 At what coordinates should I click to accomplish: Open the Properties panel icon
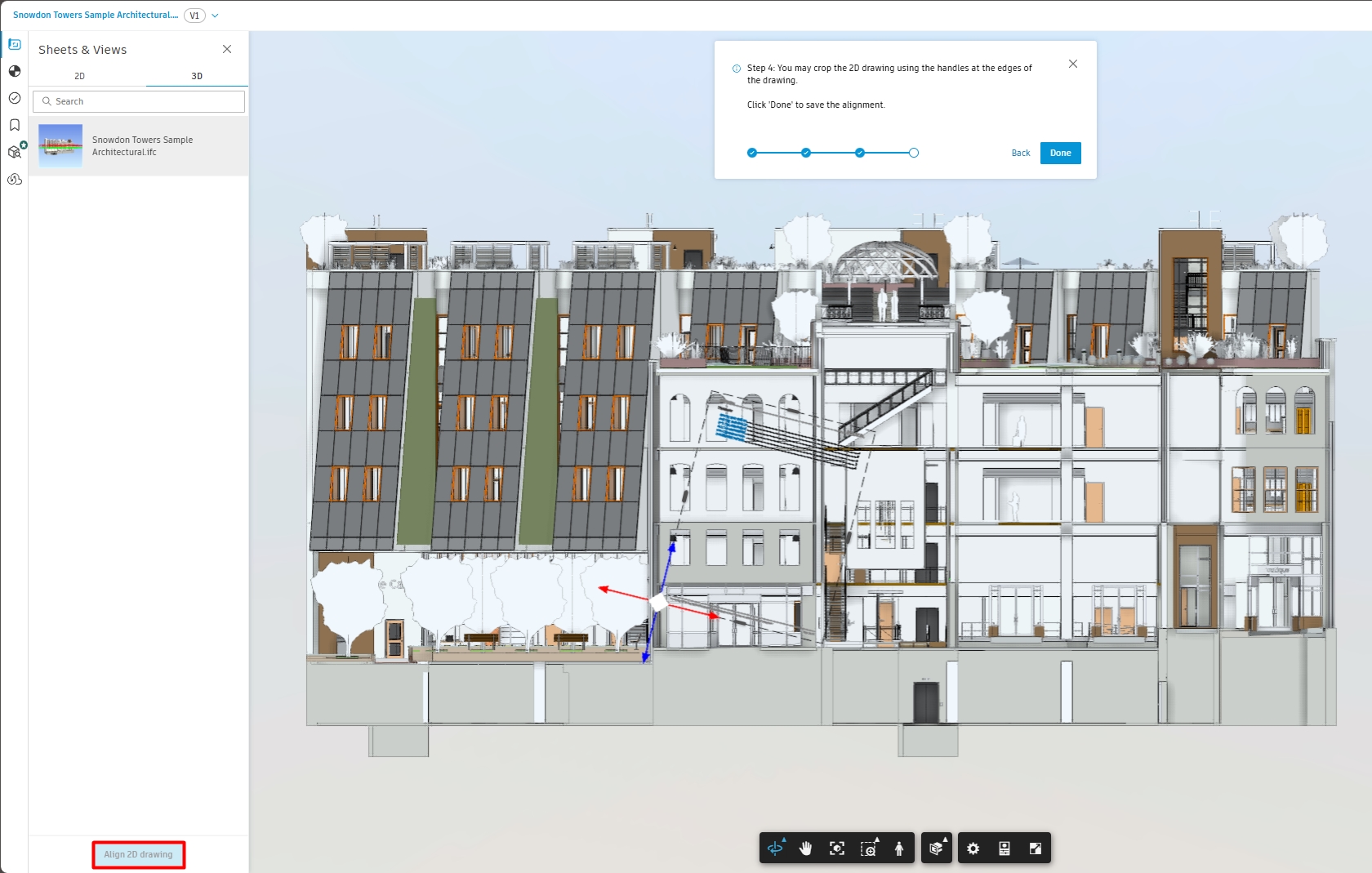pyautogui.click(x=1004, y=848)
